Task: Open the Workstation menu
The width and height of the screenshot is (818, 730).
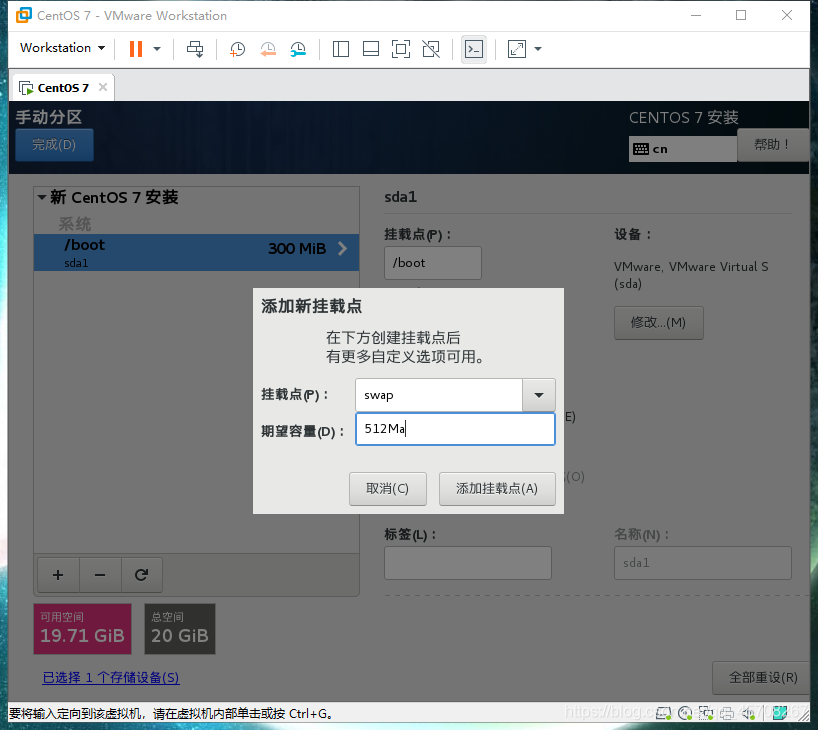Action: click(x=55, y=48)
